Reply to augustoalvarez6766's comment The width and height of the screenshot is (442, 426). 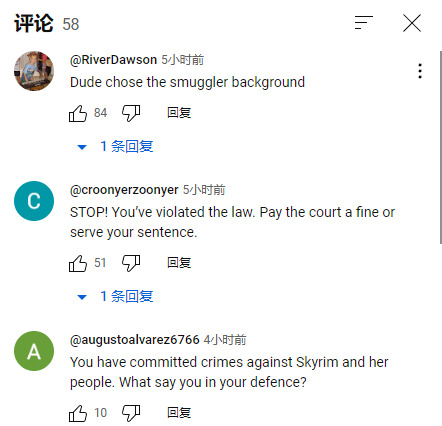pos(179,413)
